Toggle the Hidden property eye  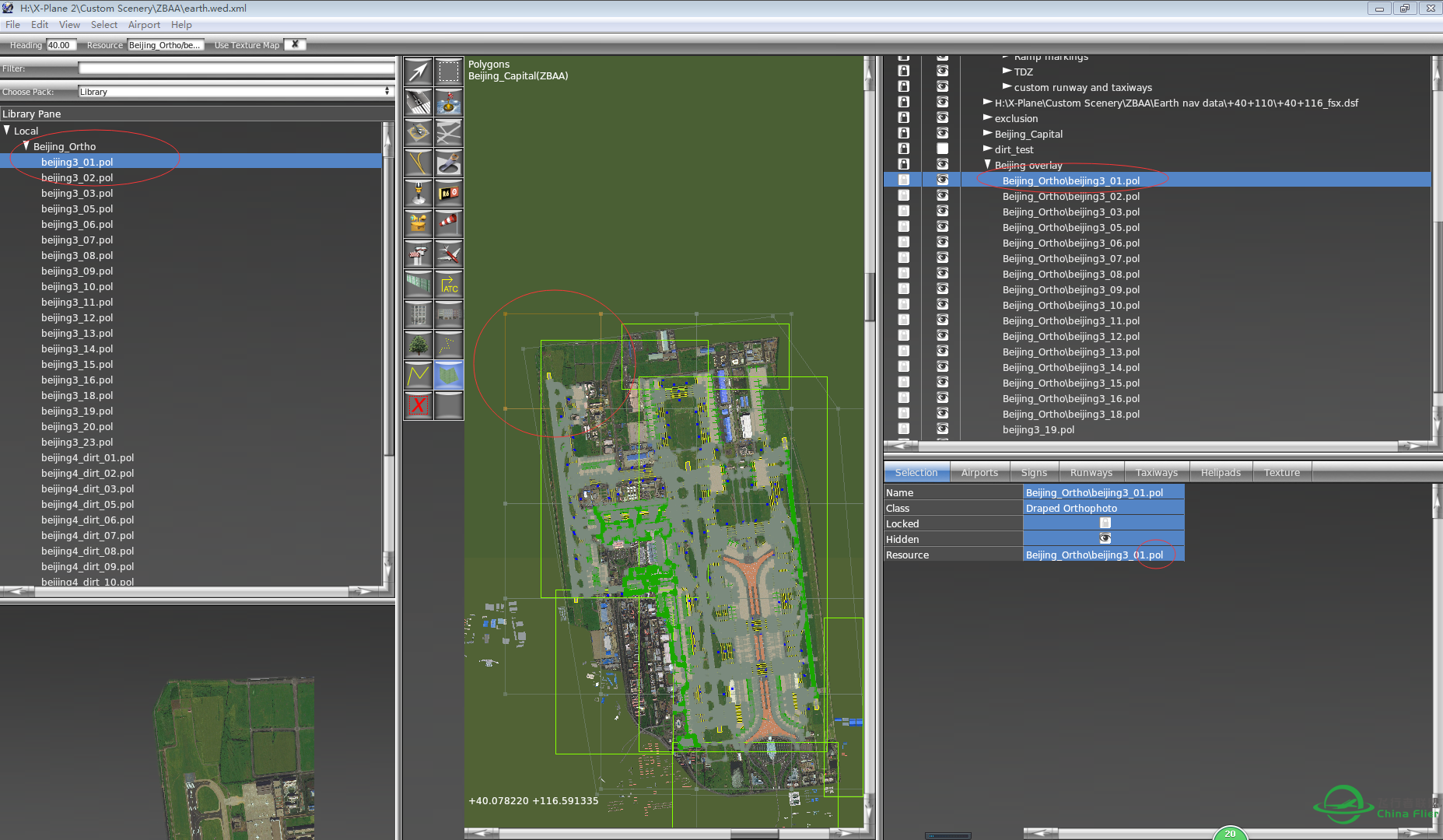pos(1105,538)
